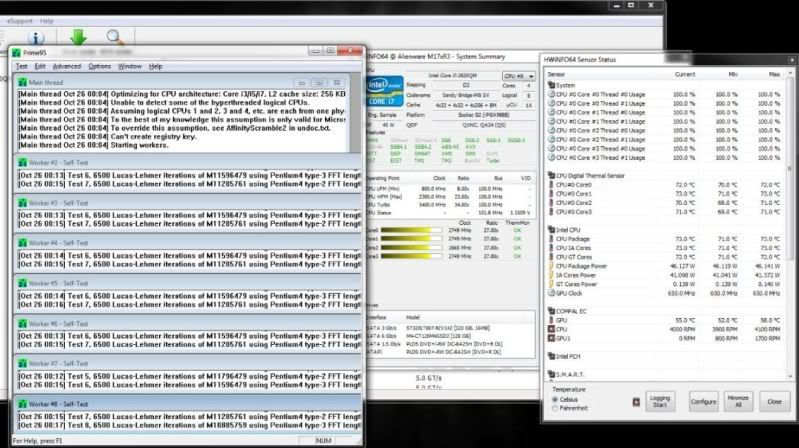
Task: Select the Celsius temperature radio button
Action: tap(555, 400)
